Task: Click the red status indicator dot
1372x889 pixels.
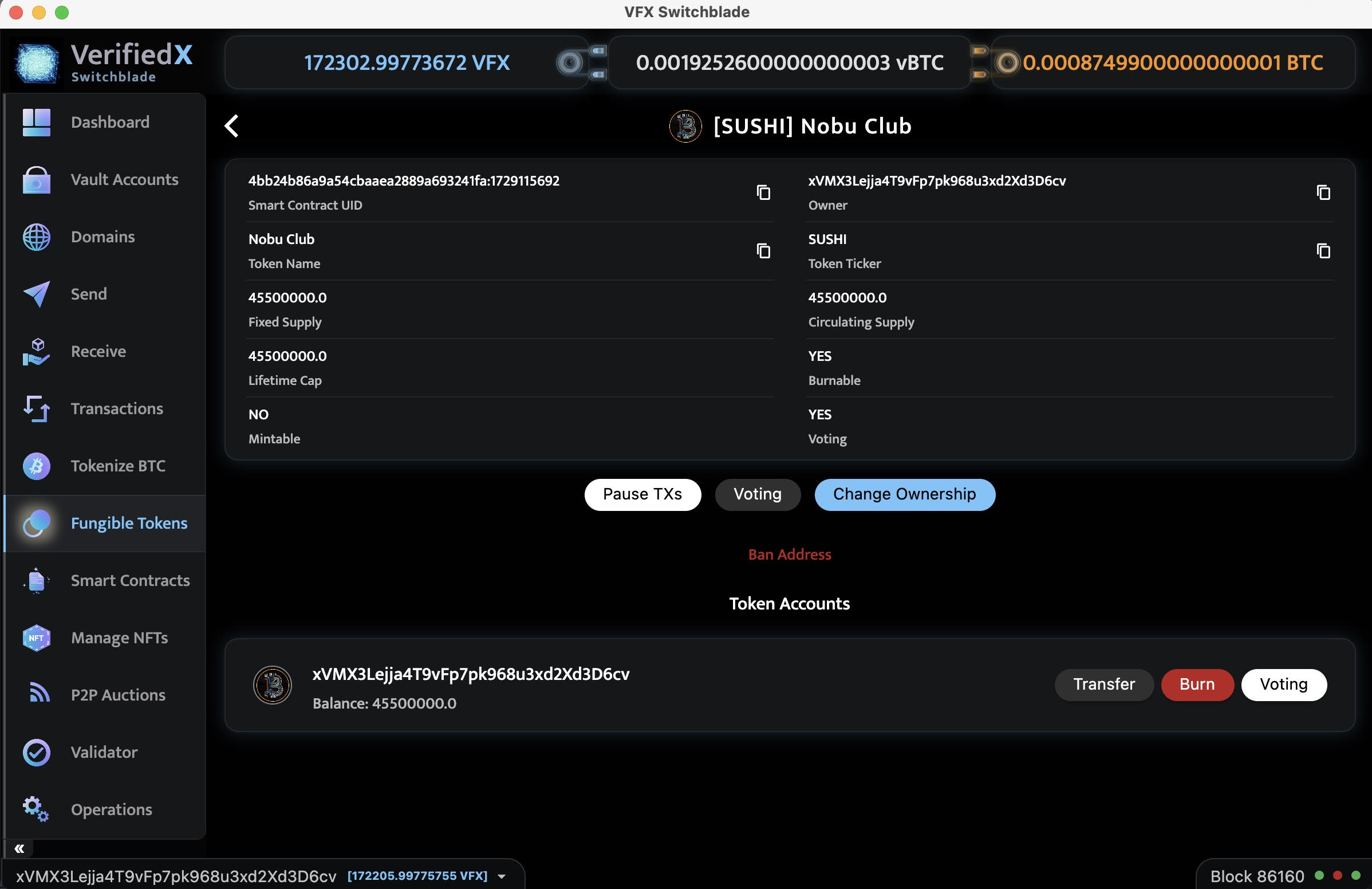Action: (x=1338, y=876)
